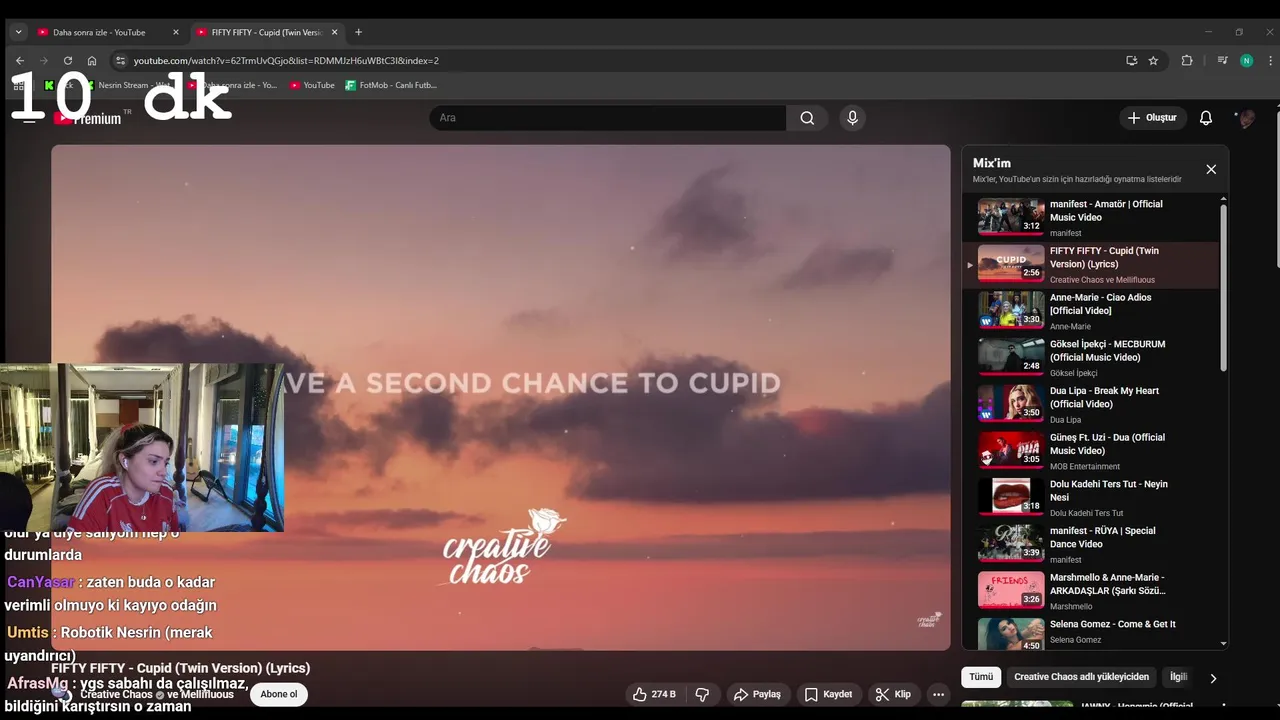The image size is (1280, 720).
Task: Click the video player to pause
Action: [x=501, y=397]
